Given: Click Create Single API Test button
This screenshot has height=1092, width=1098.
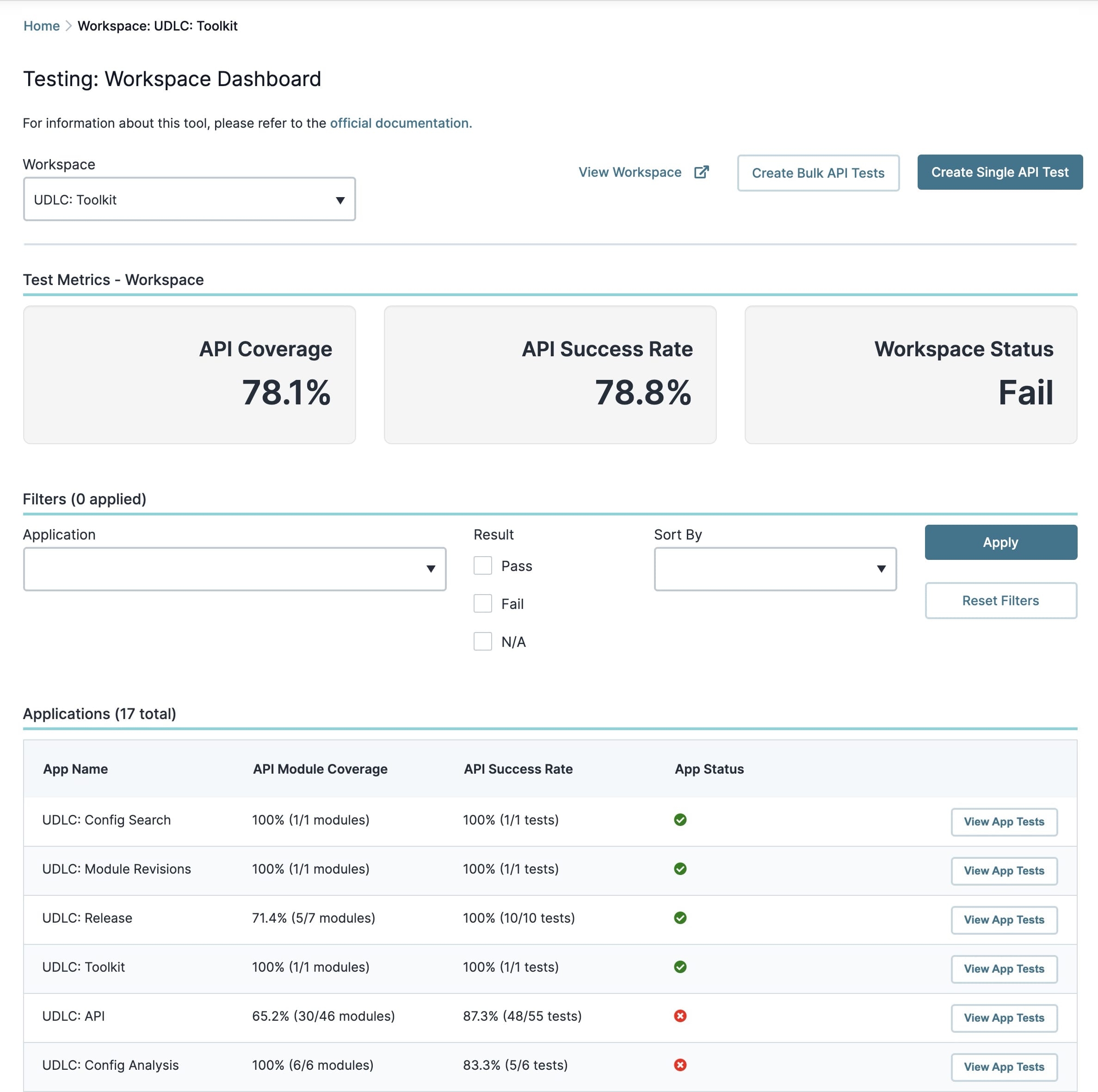Looking at the screenshot, I should coord(999,172).
